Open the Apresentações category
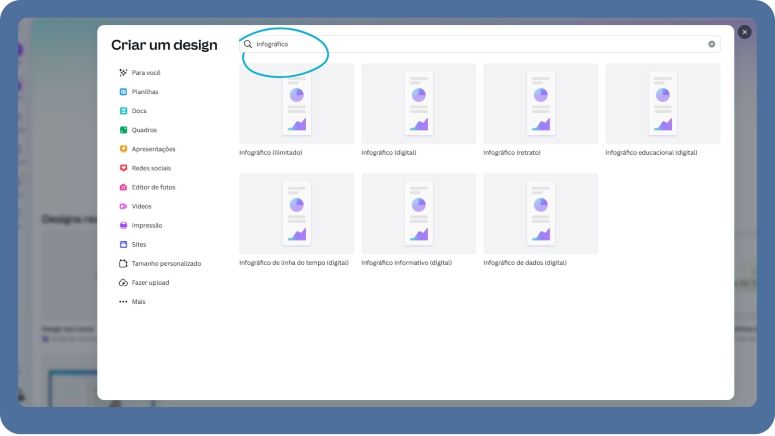Screen dimensions: 775x436 [153, 149]
